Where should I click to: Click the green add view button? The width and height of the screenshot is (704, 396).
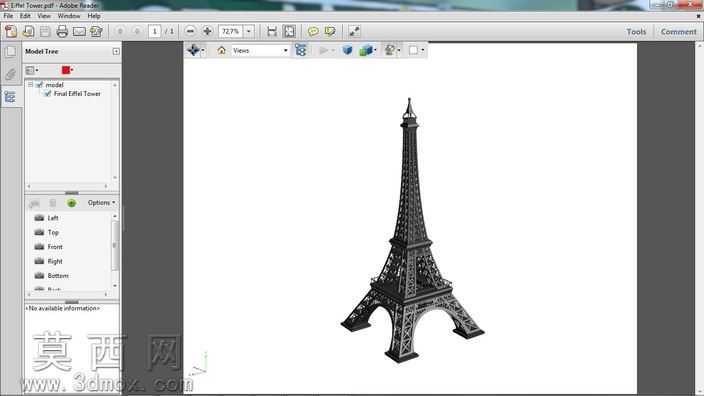pos(71,203)
